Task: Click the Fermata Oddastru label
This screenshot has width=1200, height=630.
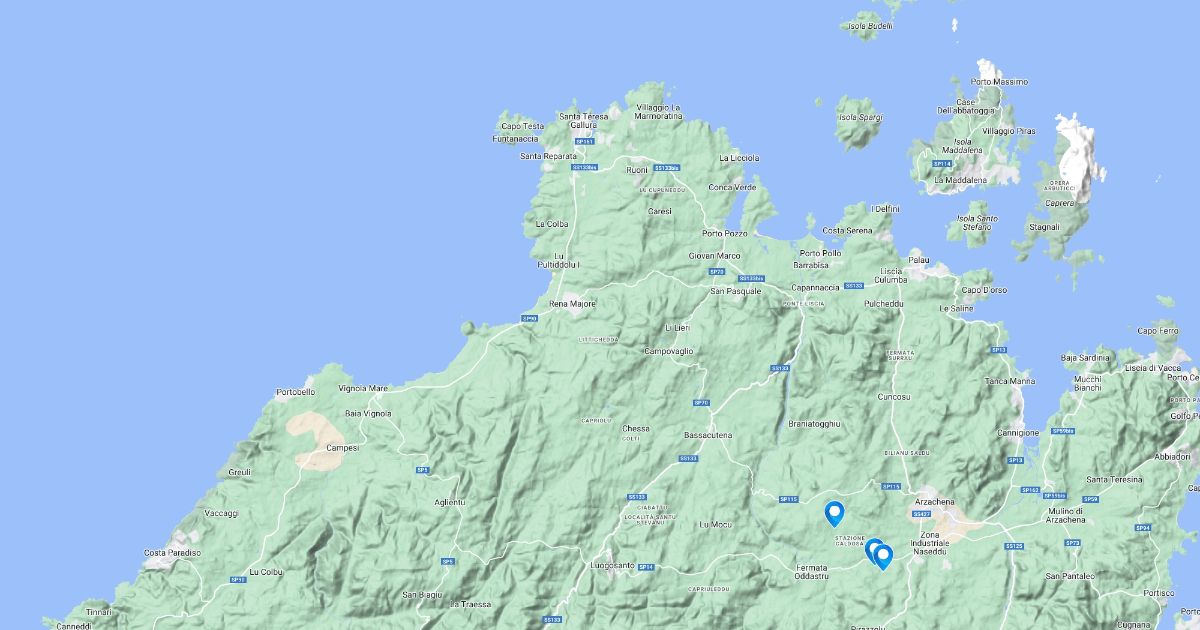Action: pos(813,572)
